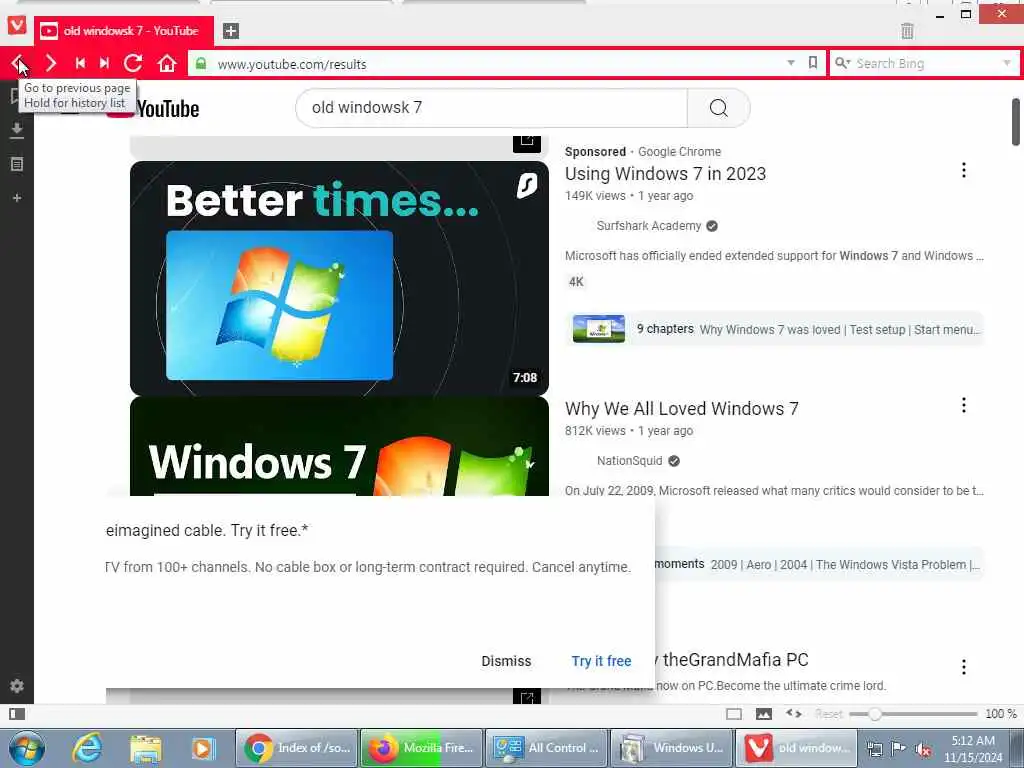
Task: Open Action Center flag in tray
Action: [898, 748]
